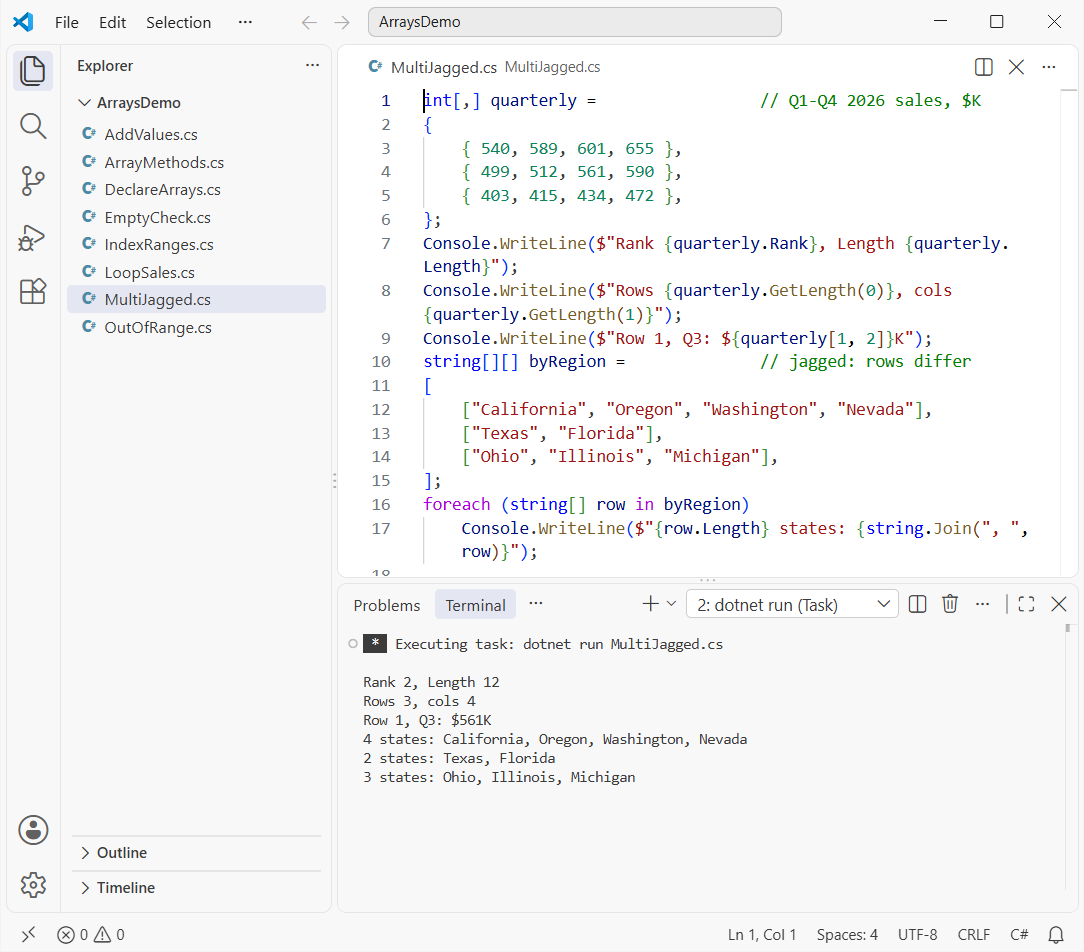Screen dimensions: 1084x952
Task: Click the ArraysDemo command center search box
Action: (574, 22)
